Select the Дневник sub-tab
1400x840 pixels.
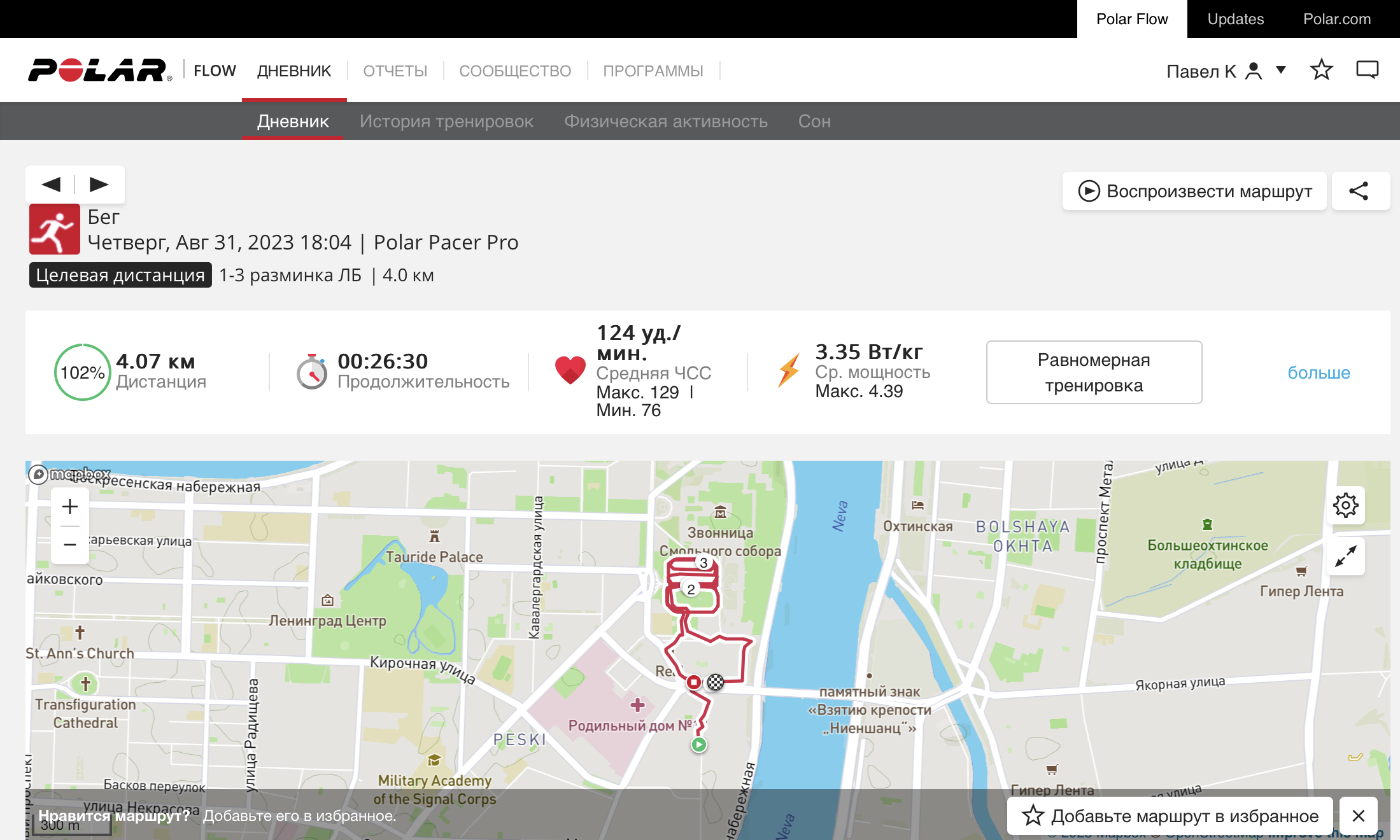coord(293,121)
